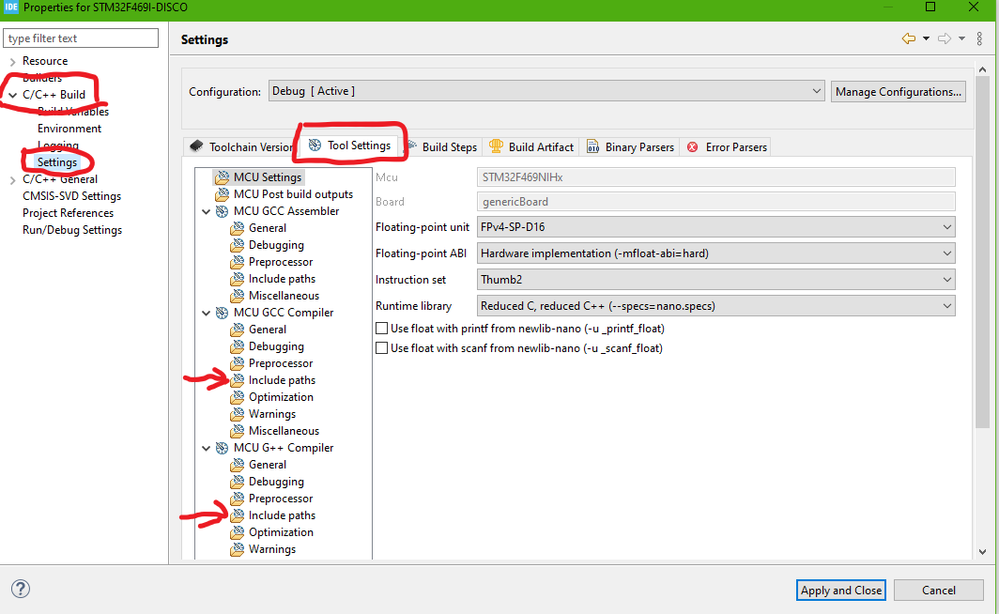Enable float with printf from newlib-nano
Screen dimensions: 999x614
click(382, 329)
